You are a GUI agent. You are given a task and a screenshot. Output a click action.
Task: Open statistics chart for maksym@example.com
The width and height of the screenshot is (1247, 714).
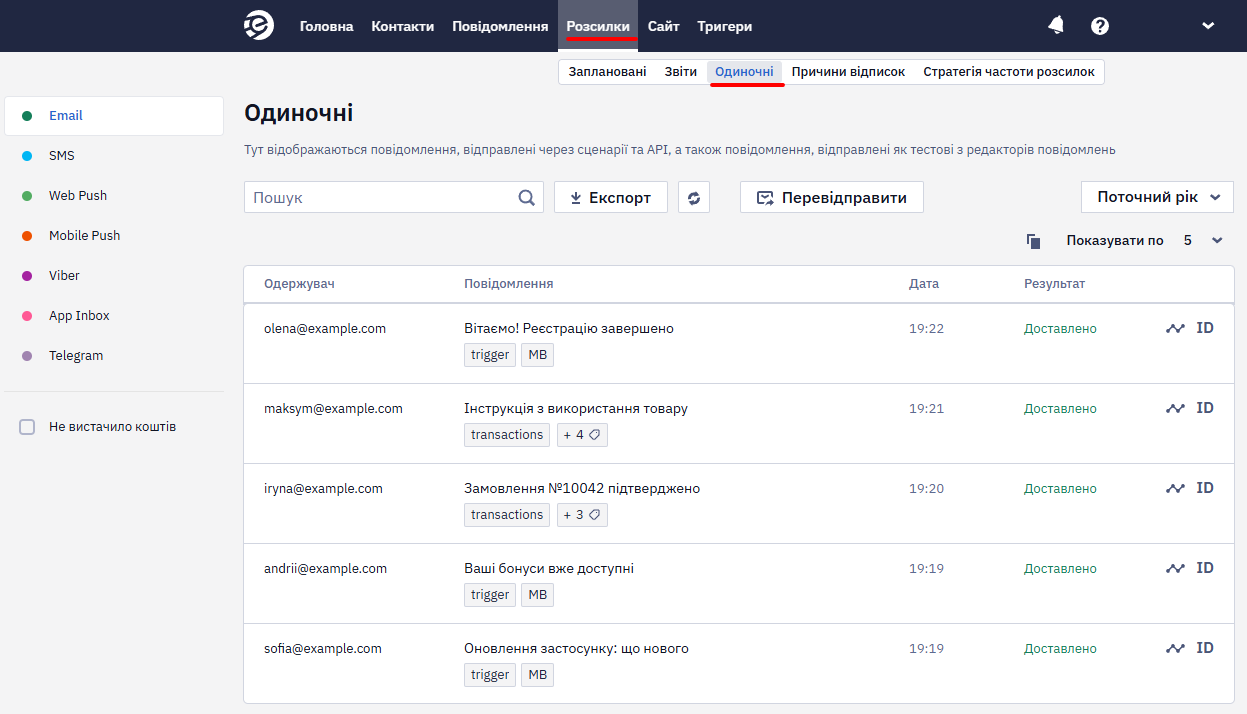tap(1175, 408)
